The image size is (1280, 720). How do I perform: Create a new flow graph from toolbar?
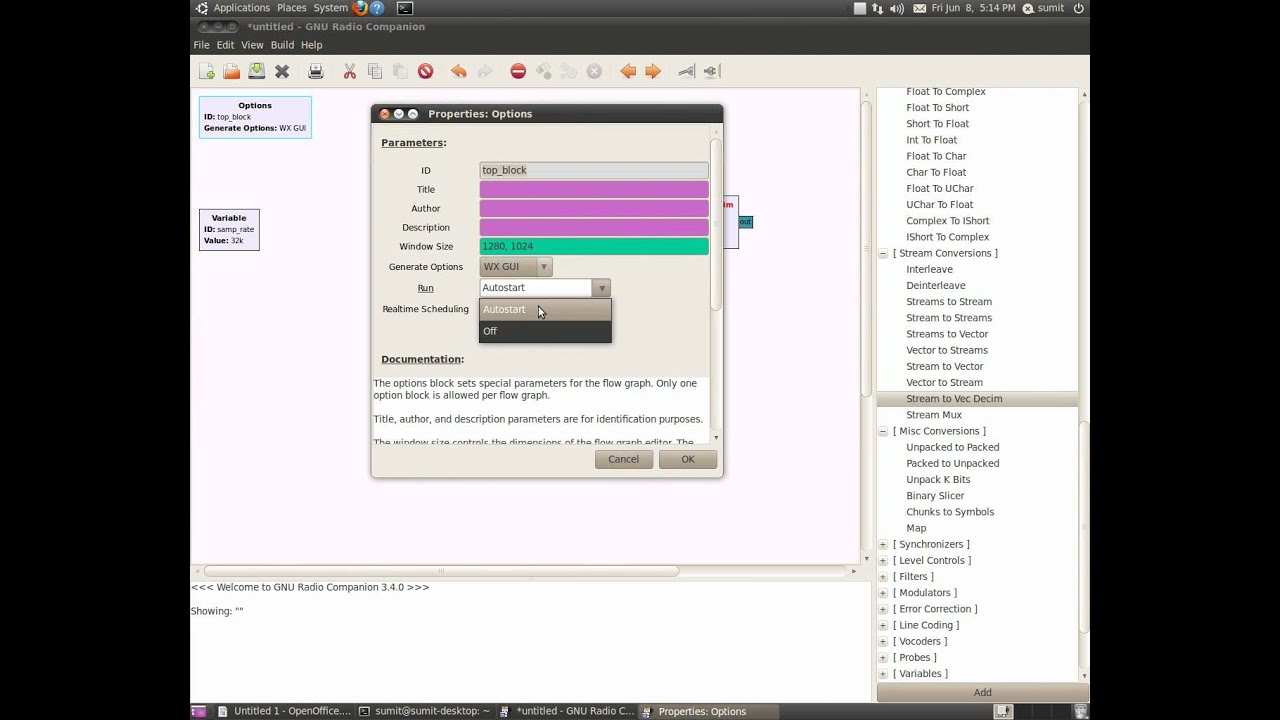click(x=207, y=71)
